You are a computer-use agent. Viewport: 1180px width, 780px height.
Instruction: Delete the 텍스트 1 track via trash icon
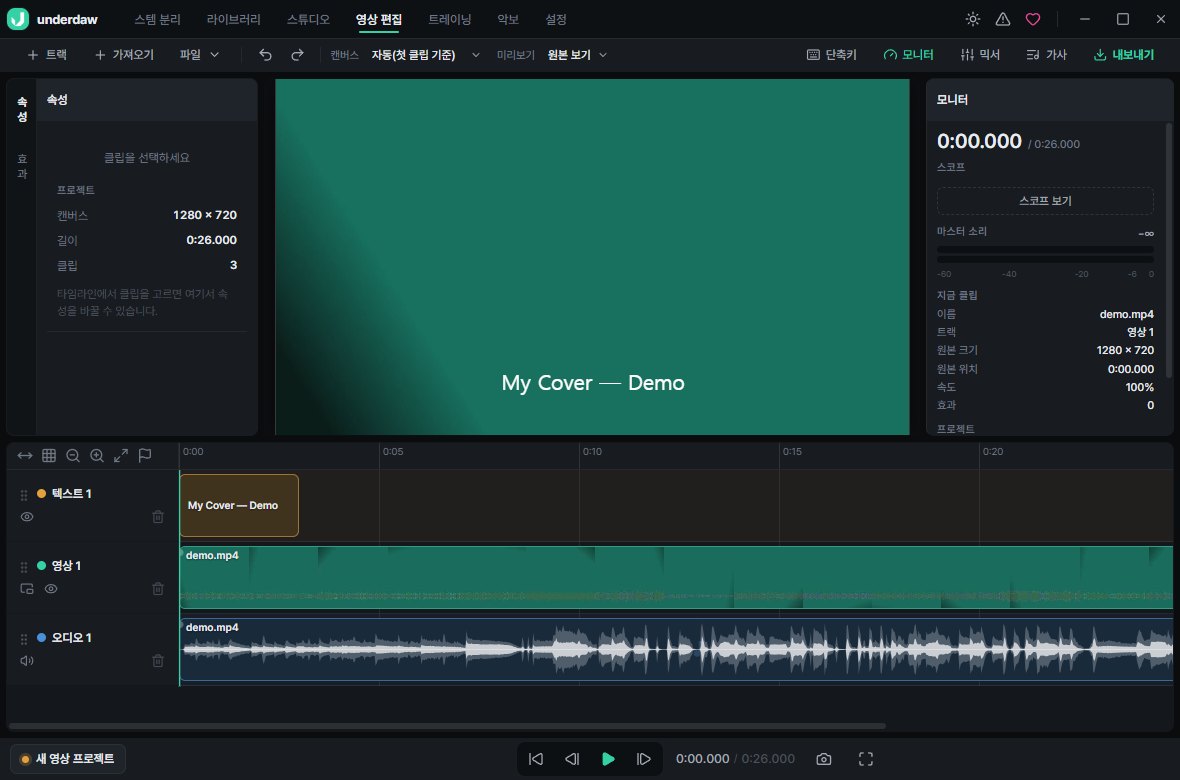[158, 516]
